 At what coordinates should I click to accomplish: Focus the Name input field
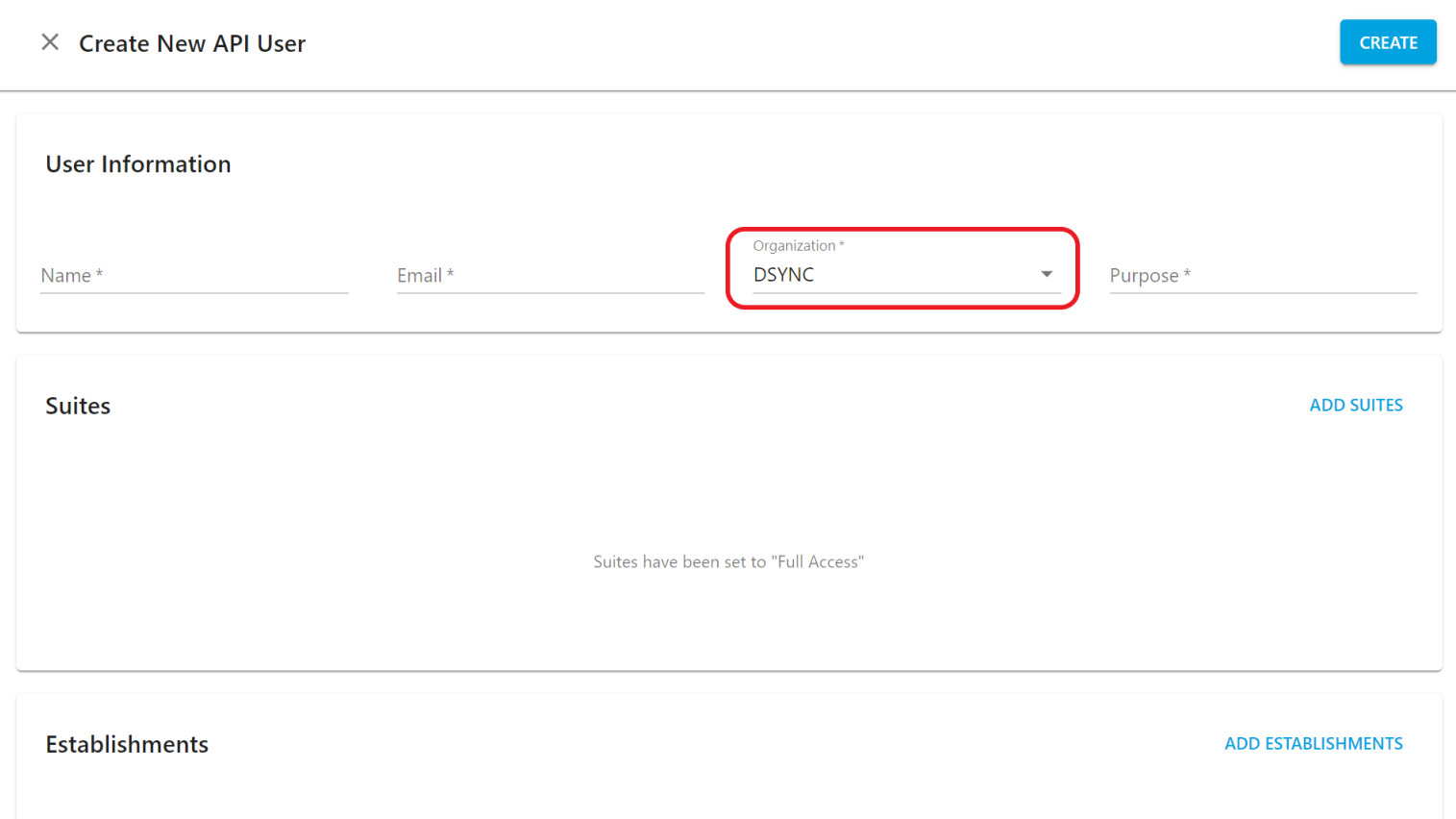pyautogui.click(x=194, y=275)
